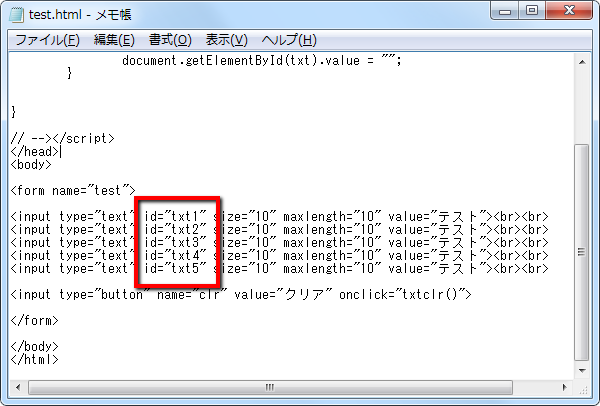600x406 pixels.
Task: Click the // --></script> line
Action: tap(62, 138)
